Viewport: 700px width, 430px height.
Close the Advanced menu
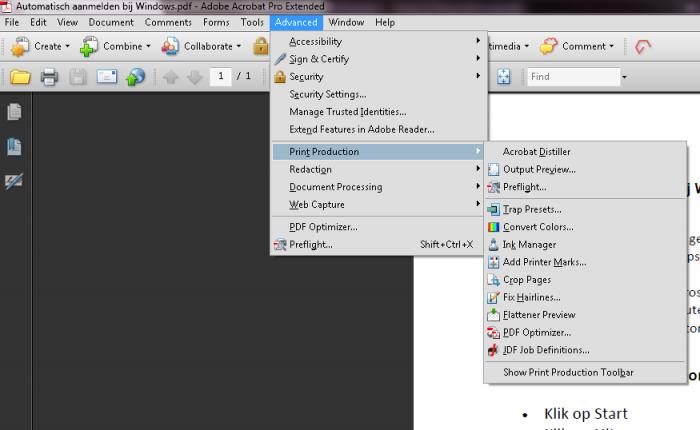click(296, 22)
